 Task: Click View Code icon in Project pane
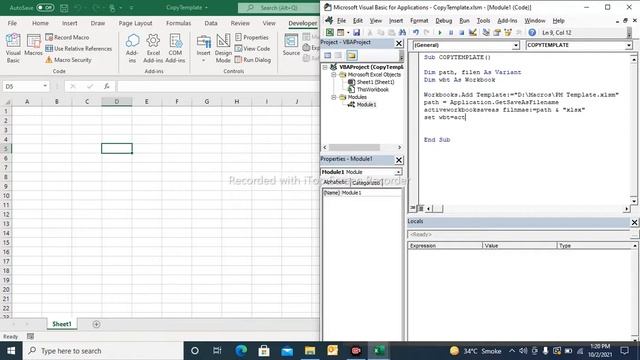tap(327, 56)
